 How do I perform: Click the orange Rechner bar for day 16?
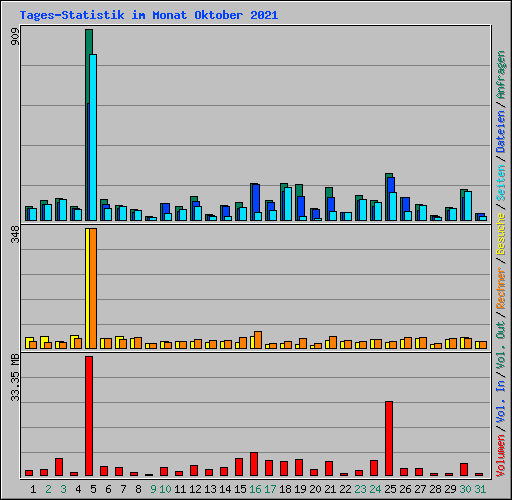pyautogui.click(x=258, y=340)
